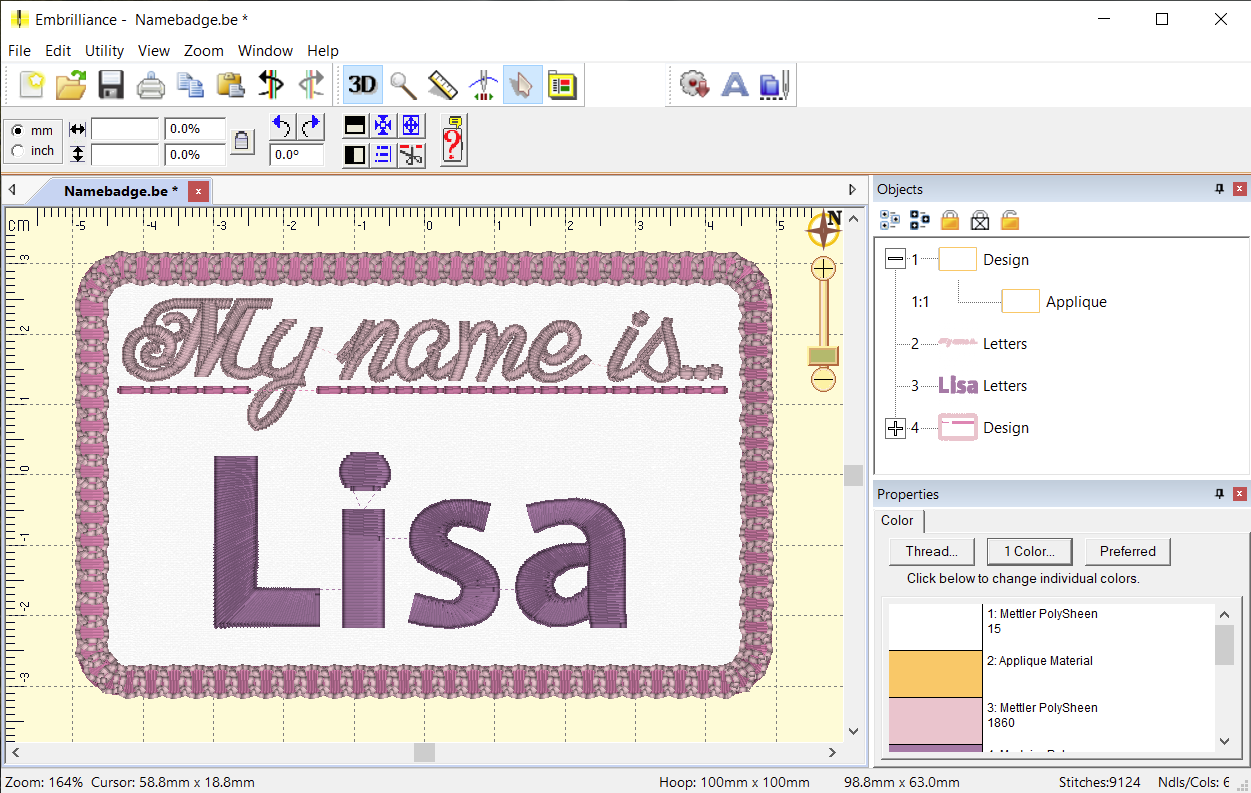
Task: Expand the fourth Design tree node
Action: [x=895, y=428]
